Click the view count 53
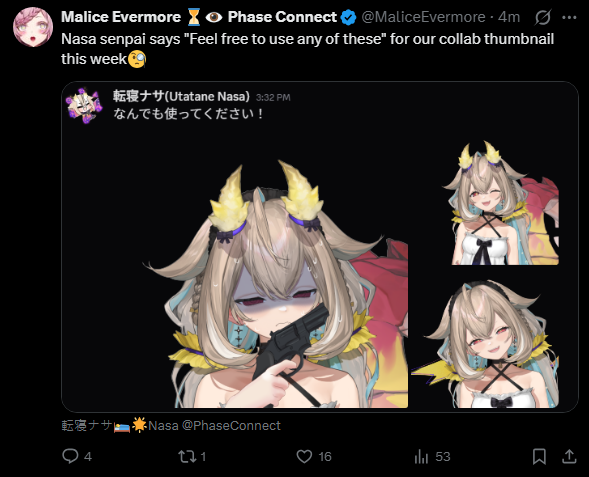Viewport: 589px width, 477px height. (x=443, y=457)
